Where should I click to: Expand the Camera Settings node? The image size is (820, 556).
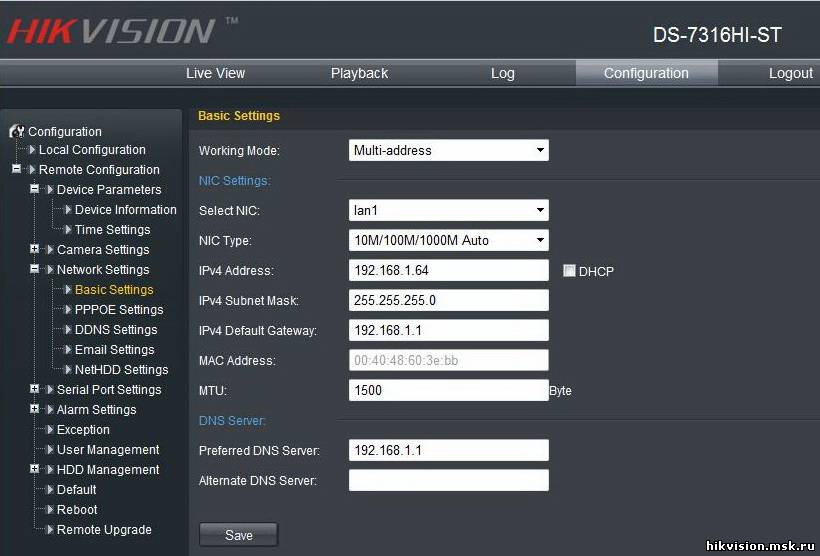coord(35,249)
